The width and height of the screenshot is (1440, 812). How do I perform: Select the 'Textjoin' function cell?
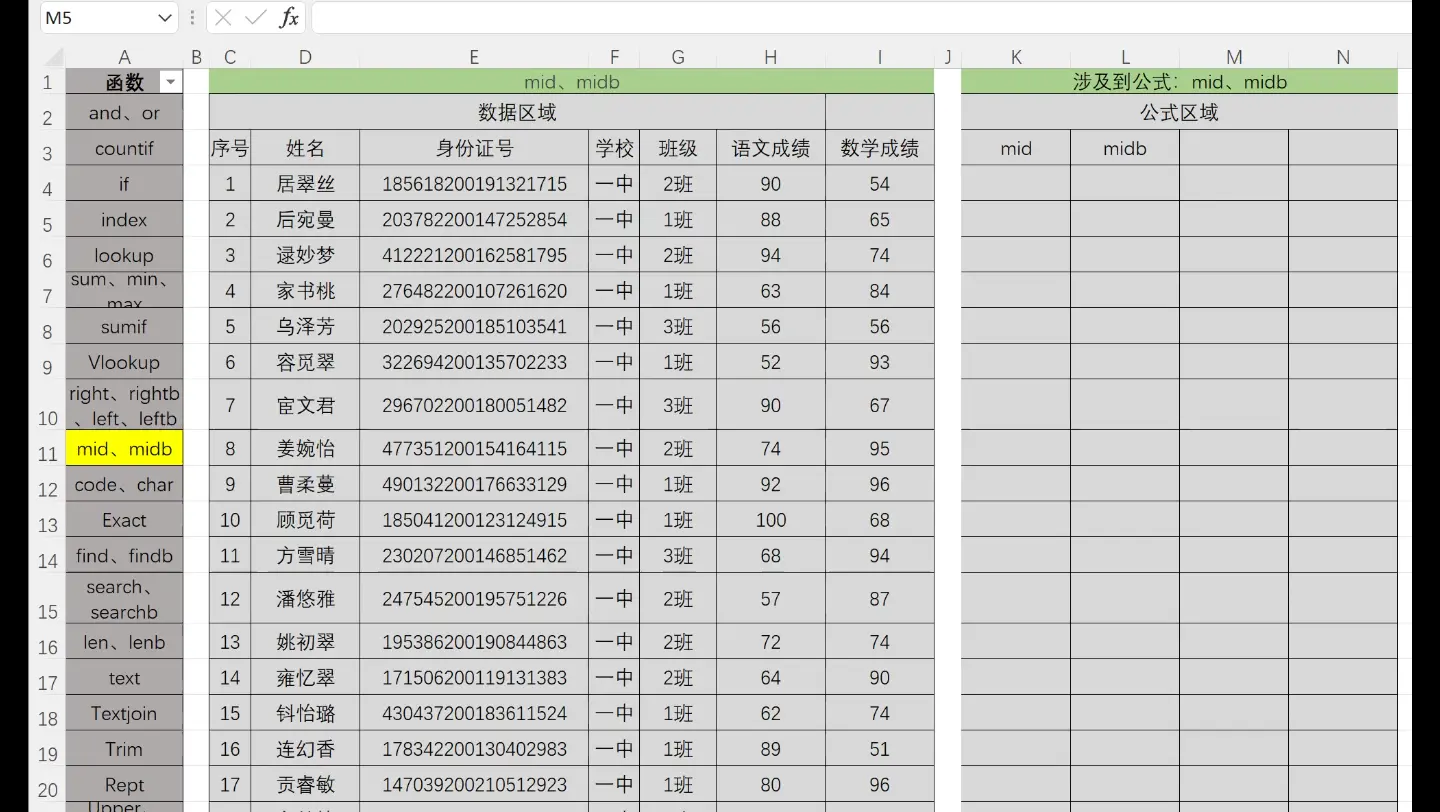coord(124,714)
